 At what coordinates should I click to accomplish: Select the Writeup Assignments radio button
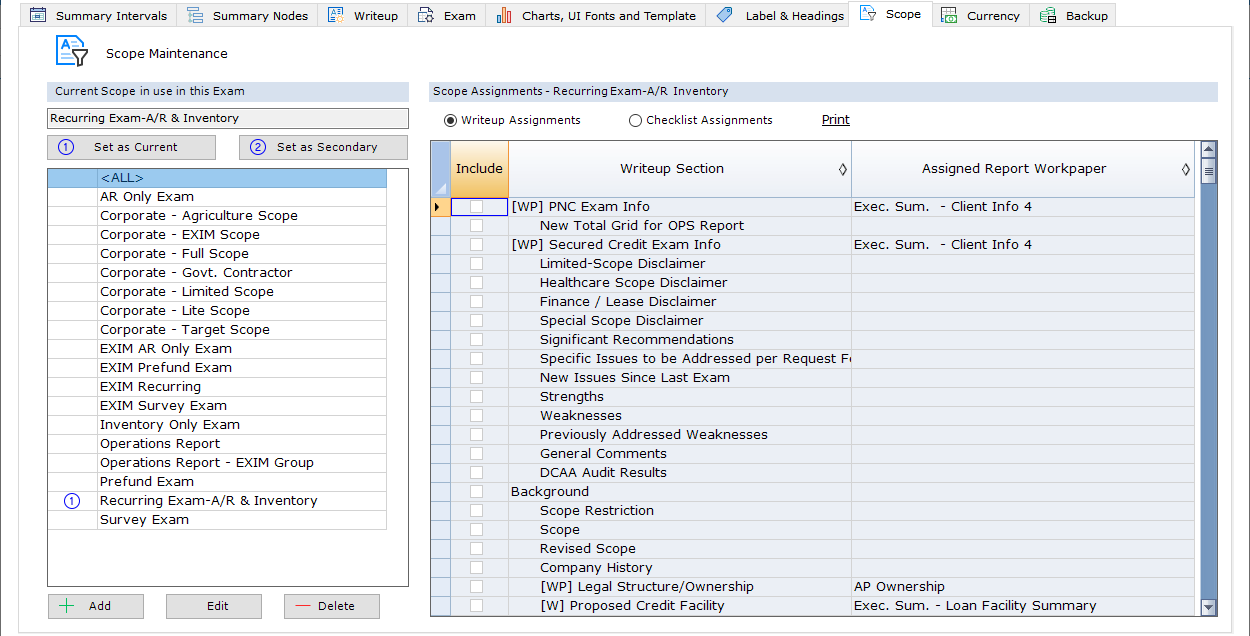(450, 121)
